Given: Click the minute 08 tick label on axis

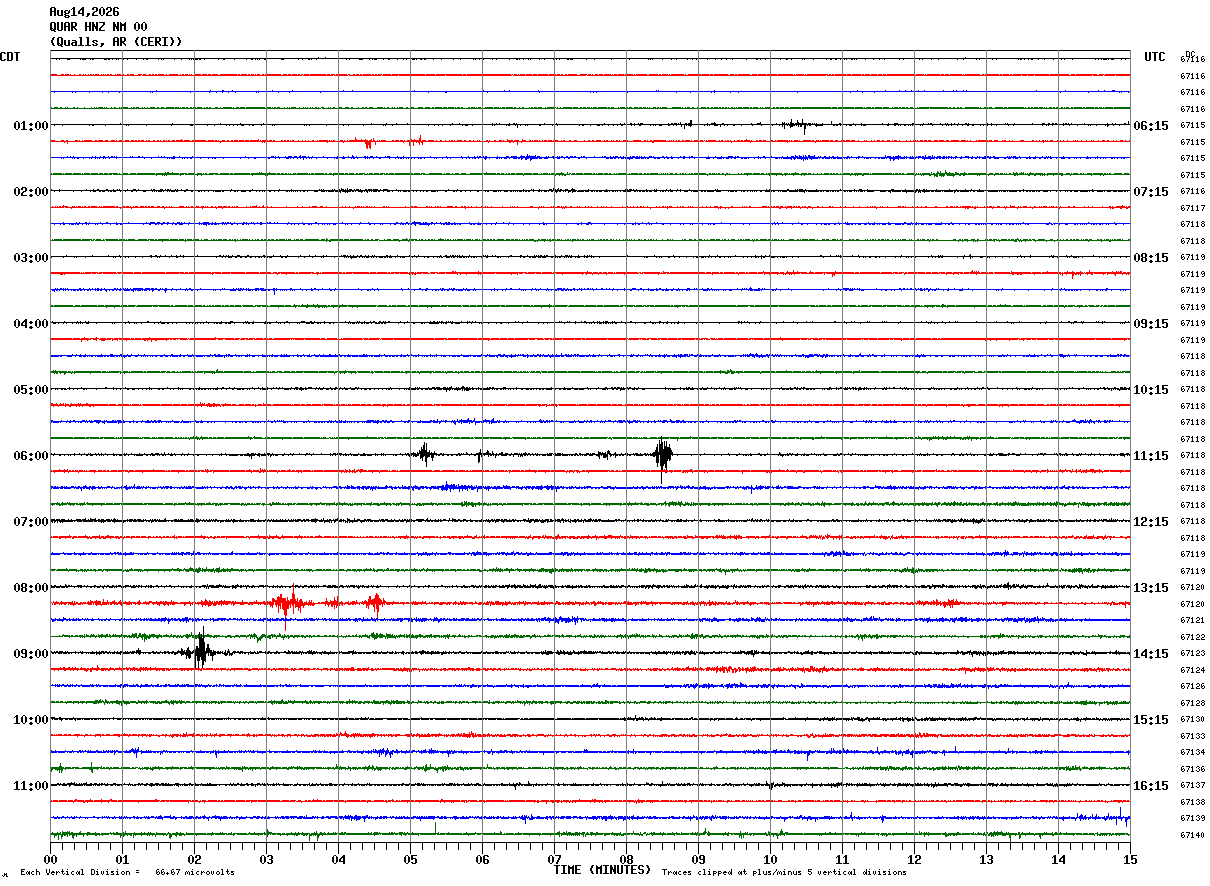Looking at the screenshot, I should click(x=626, y=859).
